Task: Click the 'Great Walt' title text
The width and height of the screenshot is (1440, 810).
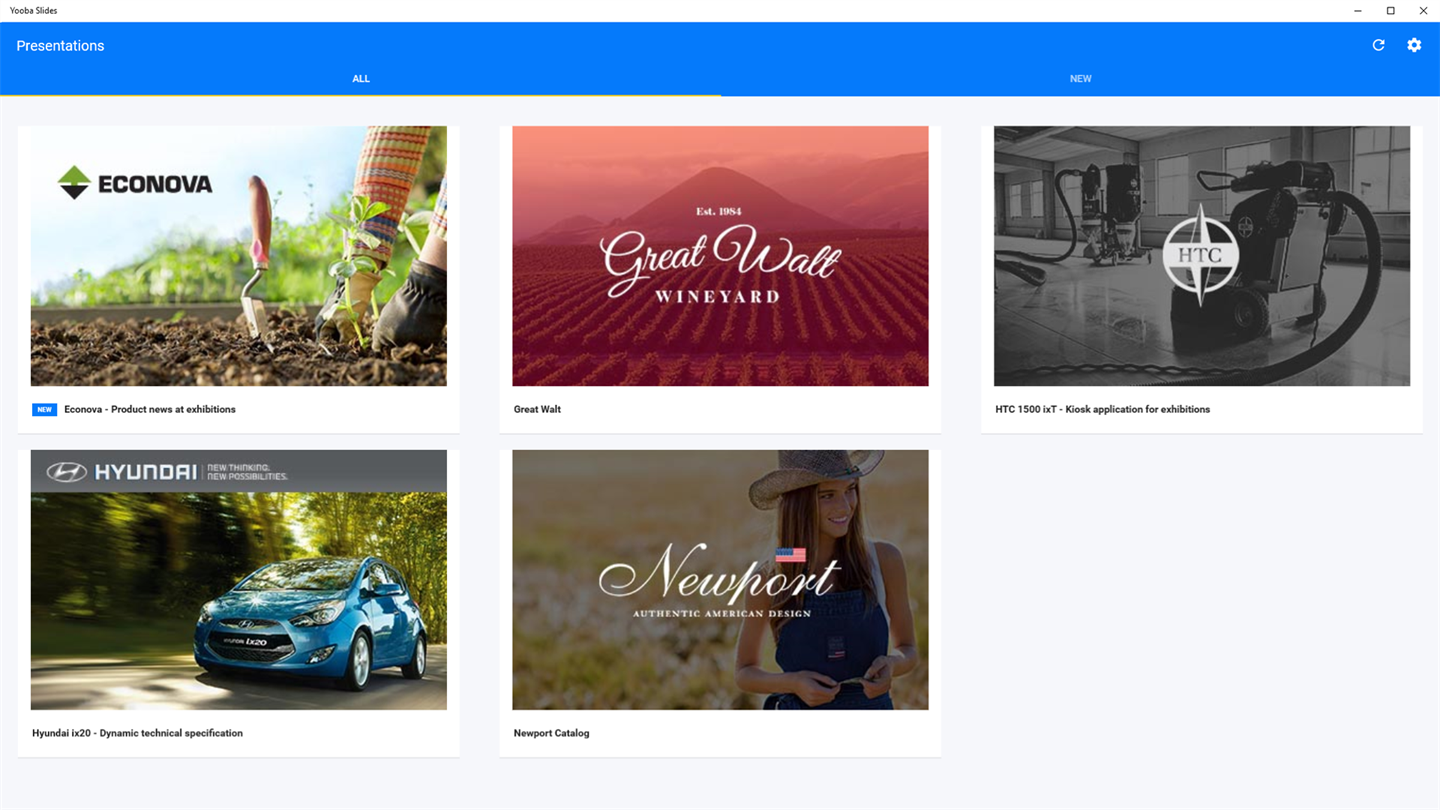Action: point(537,409)
